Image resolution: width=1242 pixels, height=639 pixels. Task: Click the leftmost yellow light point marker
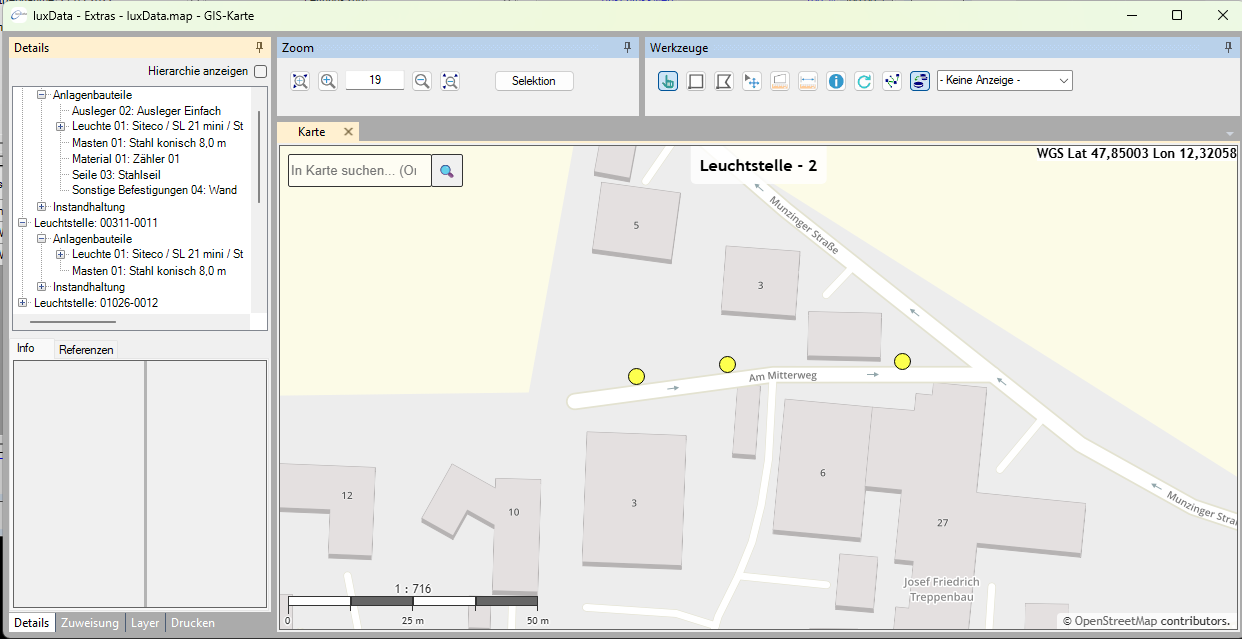point(636,376)
